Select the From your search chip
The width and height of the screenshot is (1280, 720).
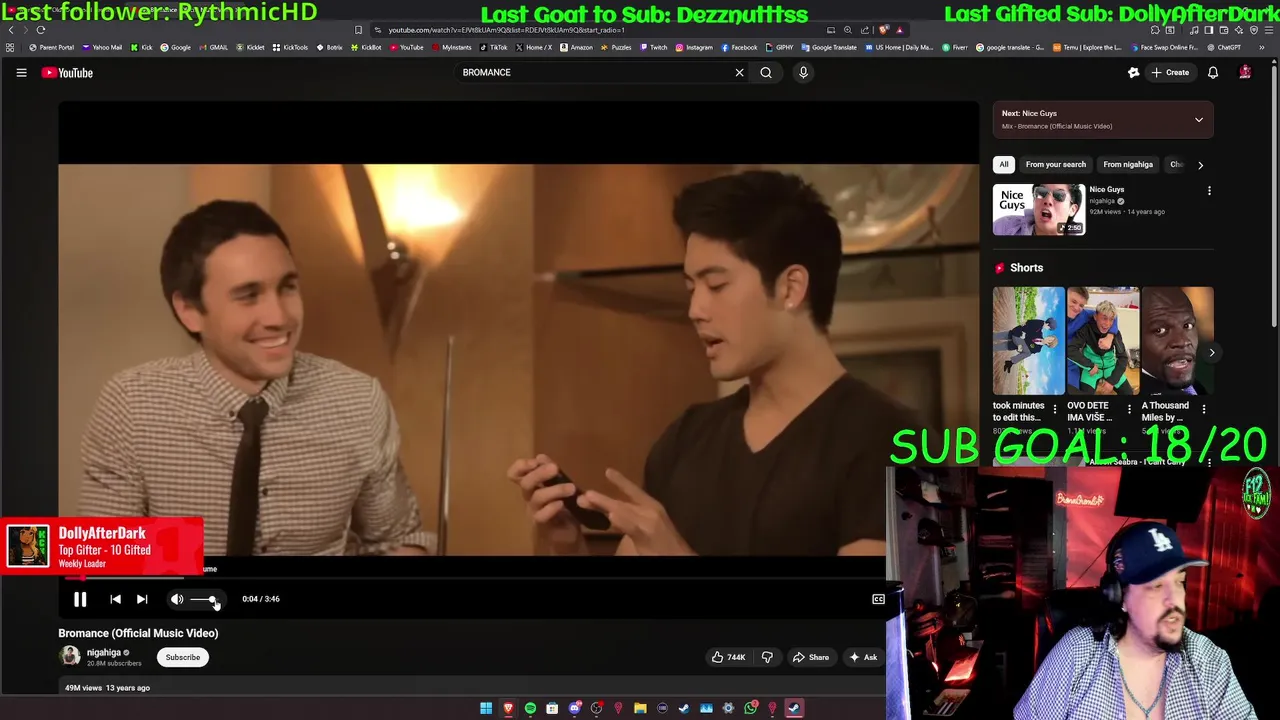point(1055,164)
